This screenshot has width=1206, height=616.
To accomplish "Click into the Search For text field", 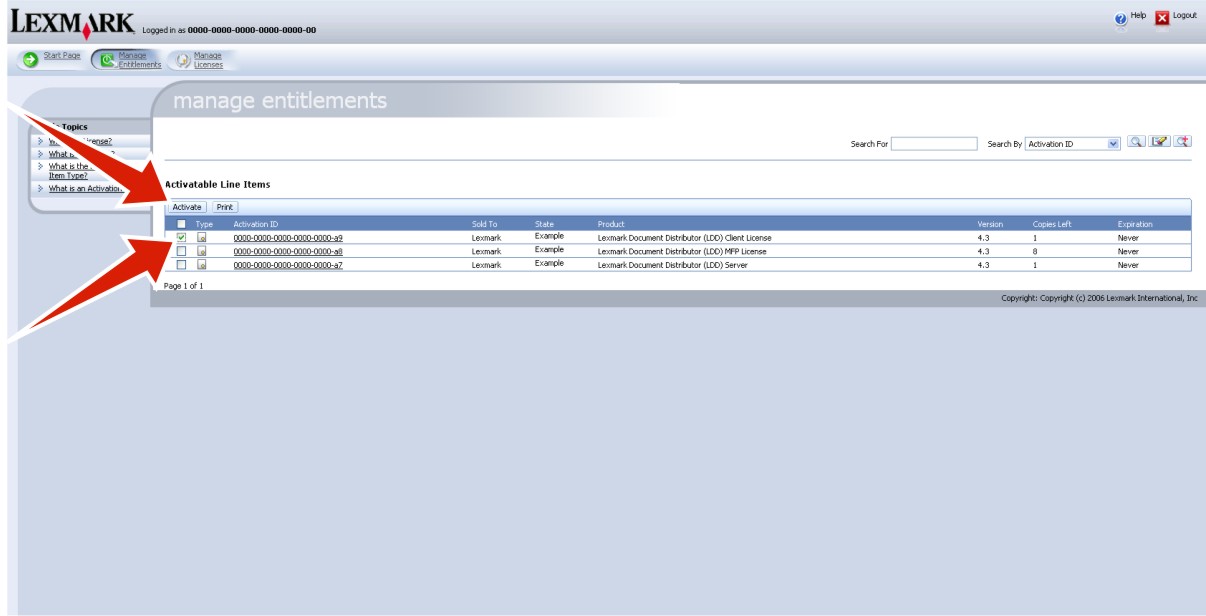I will (934, 144).
